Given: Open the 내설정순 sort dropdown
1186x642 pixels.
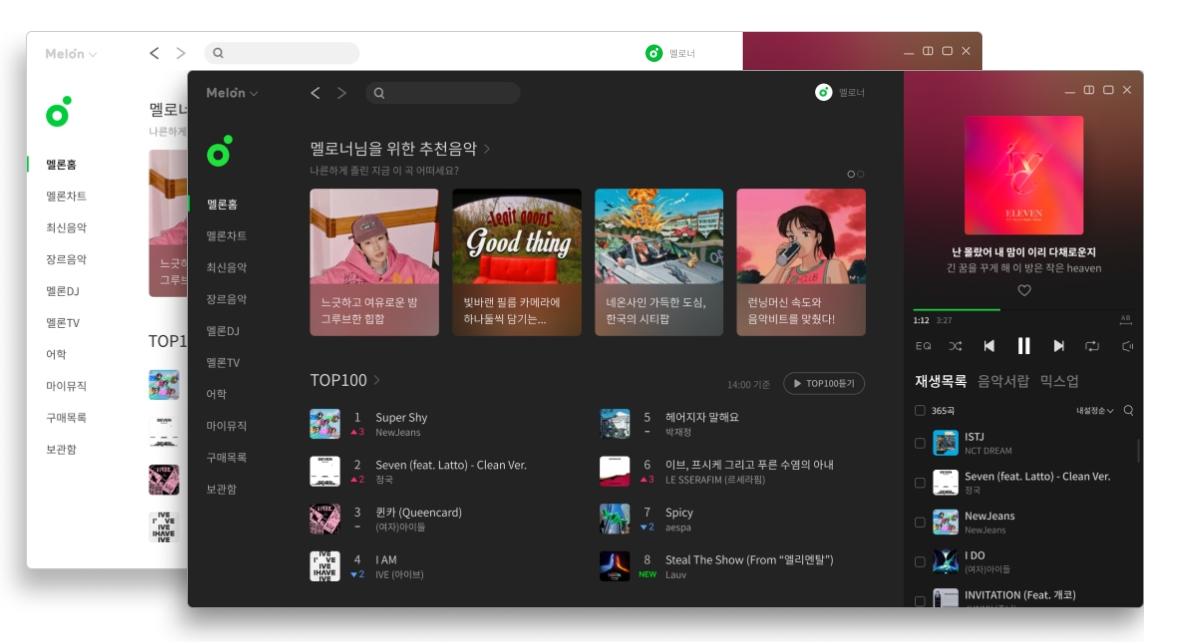Looking at the screenshot, I should coord(1094,411).
